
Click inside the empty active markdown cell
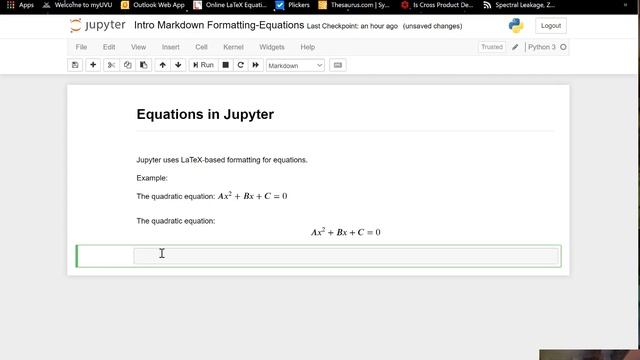point(346,256)
